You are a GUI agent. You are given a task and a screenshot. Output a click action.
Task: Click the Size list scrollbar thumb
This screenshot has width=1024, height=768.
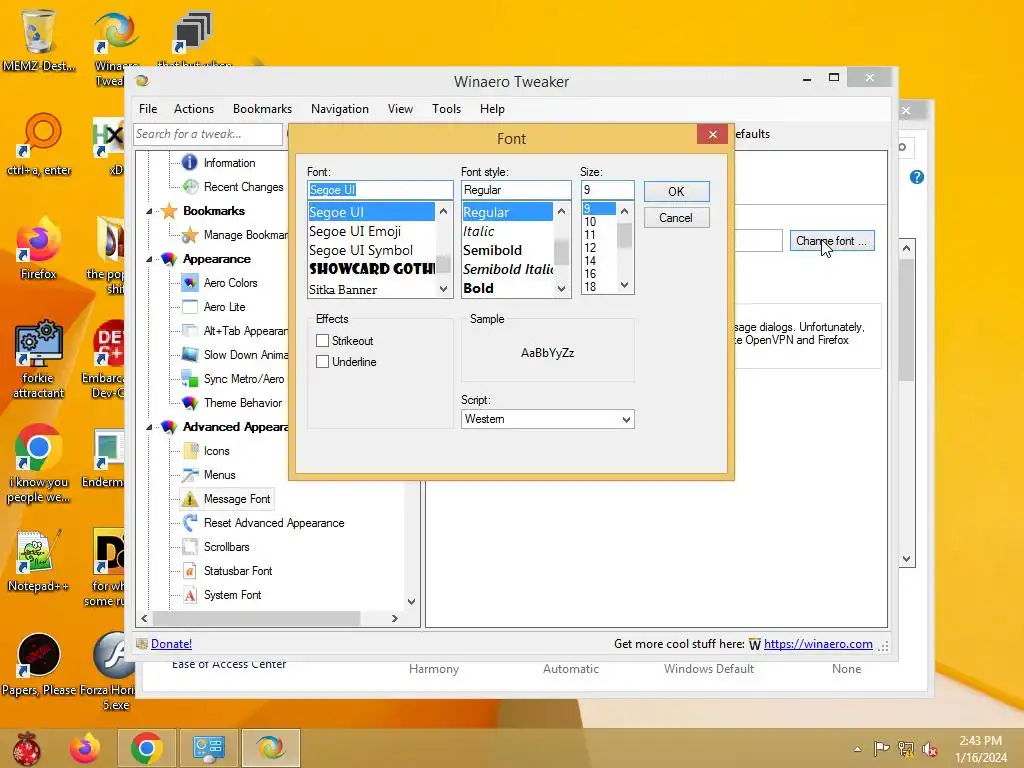click(x=624, y=235)
